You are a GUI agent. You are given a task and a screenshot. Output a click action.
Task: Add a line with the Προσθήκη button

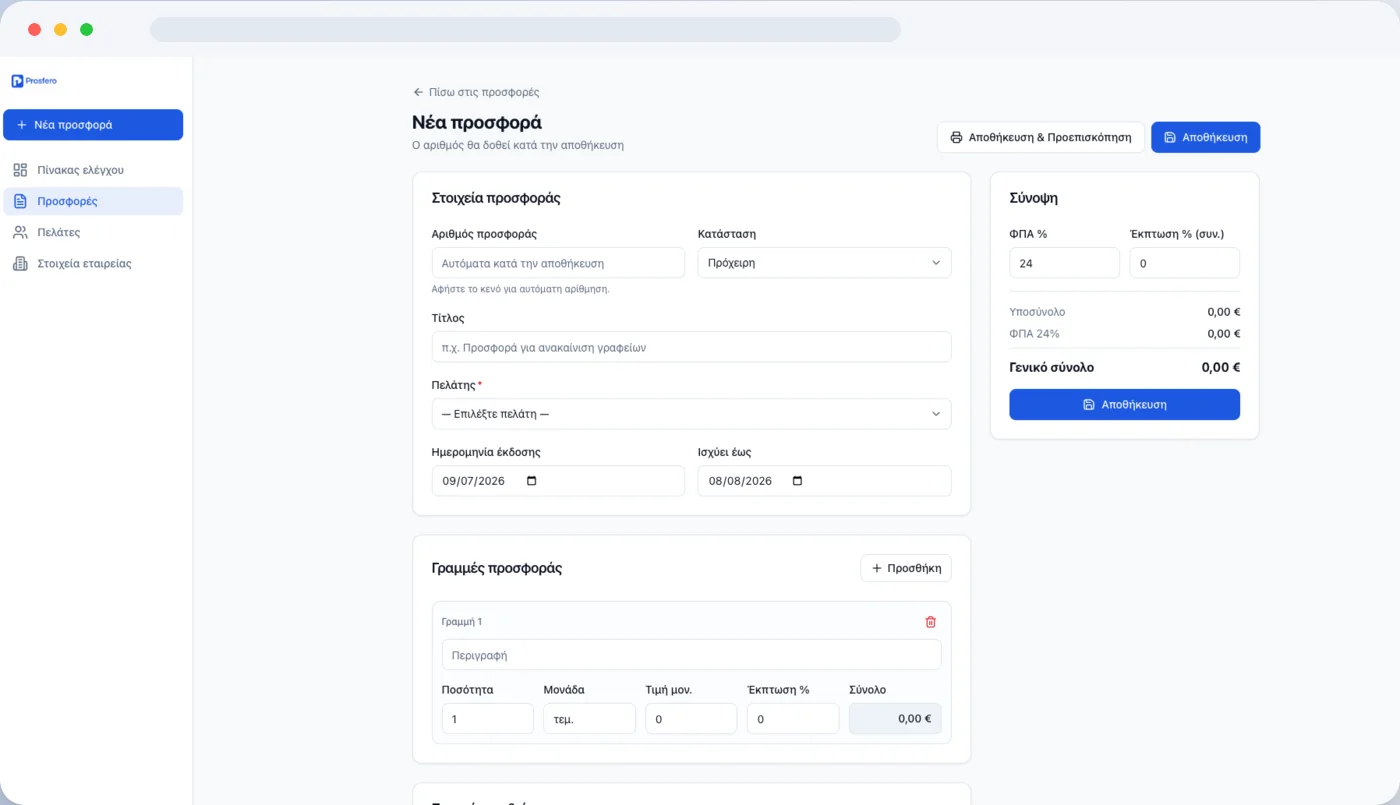click(x=906, y=568)
